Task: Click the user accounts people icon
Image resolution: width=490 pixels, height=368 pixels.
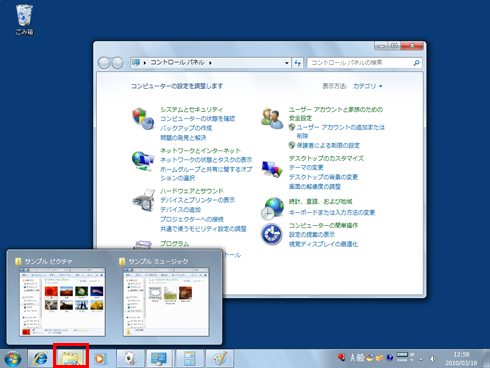Action: point(272,118)
